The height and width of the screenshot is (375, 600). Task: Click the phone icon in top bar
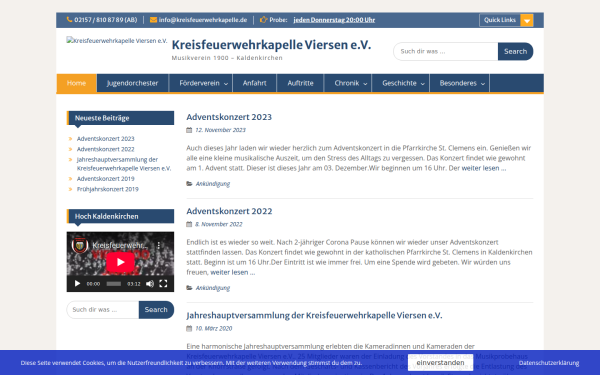tap(69, 20)
